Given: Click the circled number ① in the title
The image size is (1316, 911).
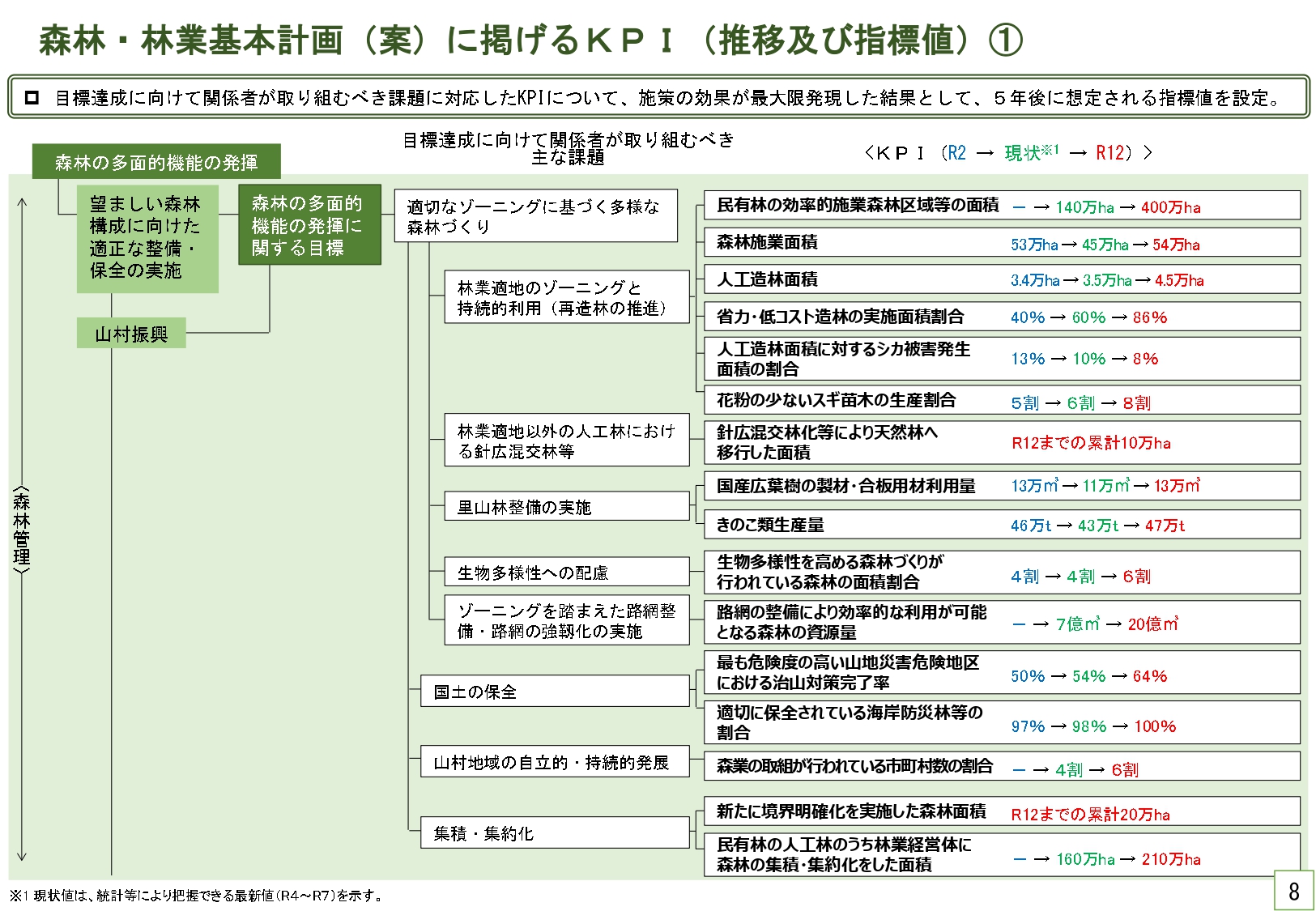Looking at the screenshot, I should [1005, 40].
